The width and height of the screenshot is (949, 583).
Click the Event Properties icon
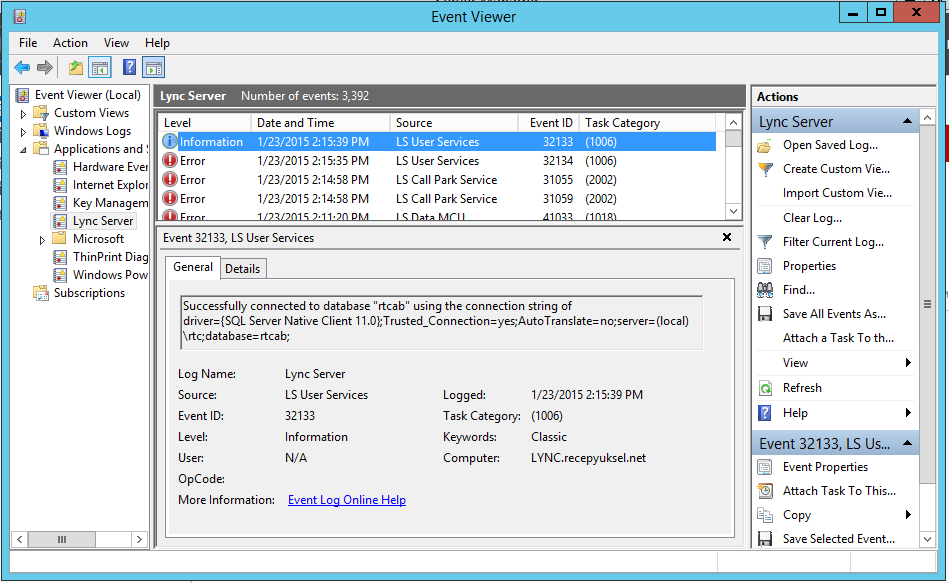765,467
